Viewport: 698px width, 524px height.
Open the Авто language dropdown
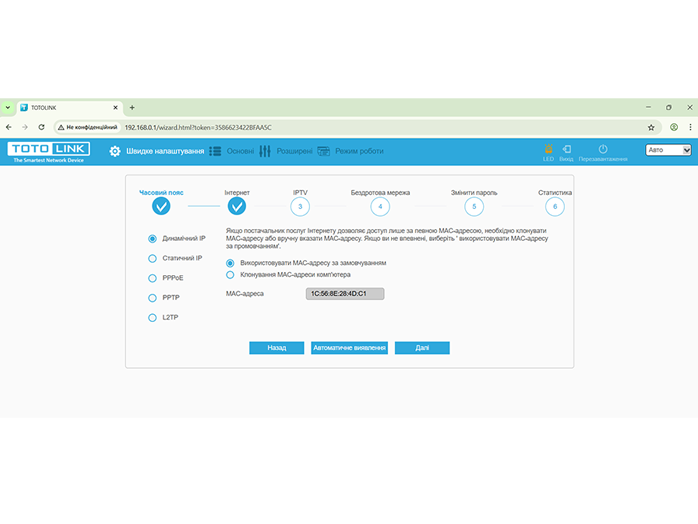668,150
